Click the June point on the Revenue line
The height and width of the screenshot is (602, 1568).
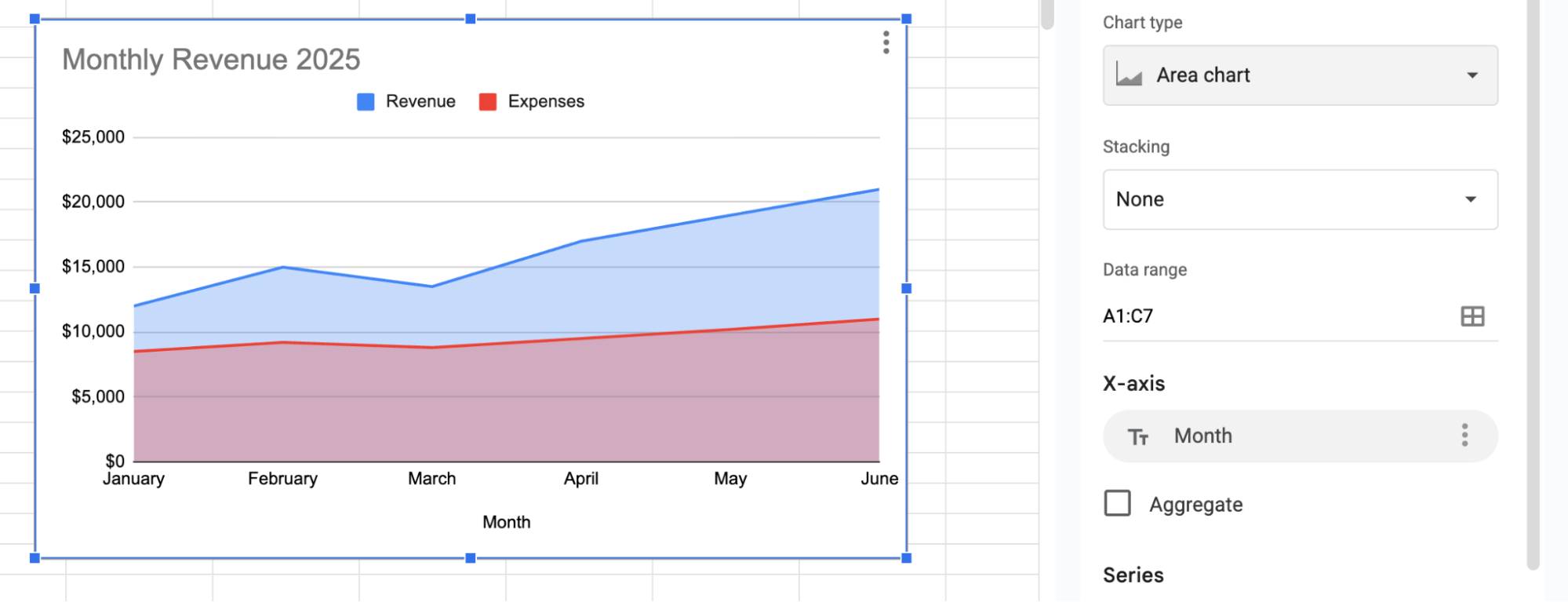pyautogui.click(x=879, y=188)
